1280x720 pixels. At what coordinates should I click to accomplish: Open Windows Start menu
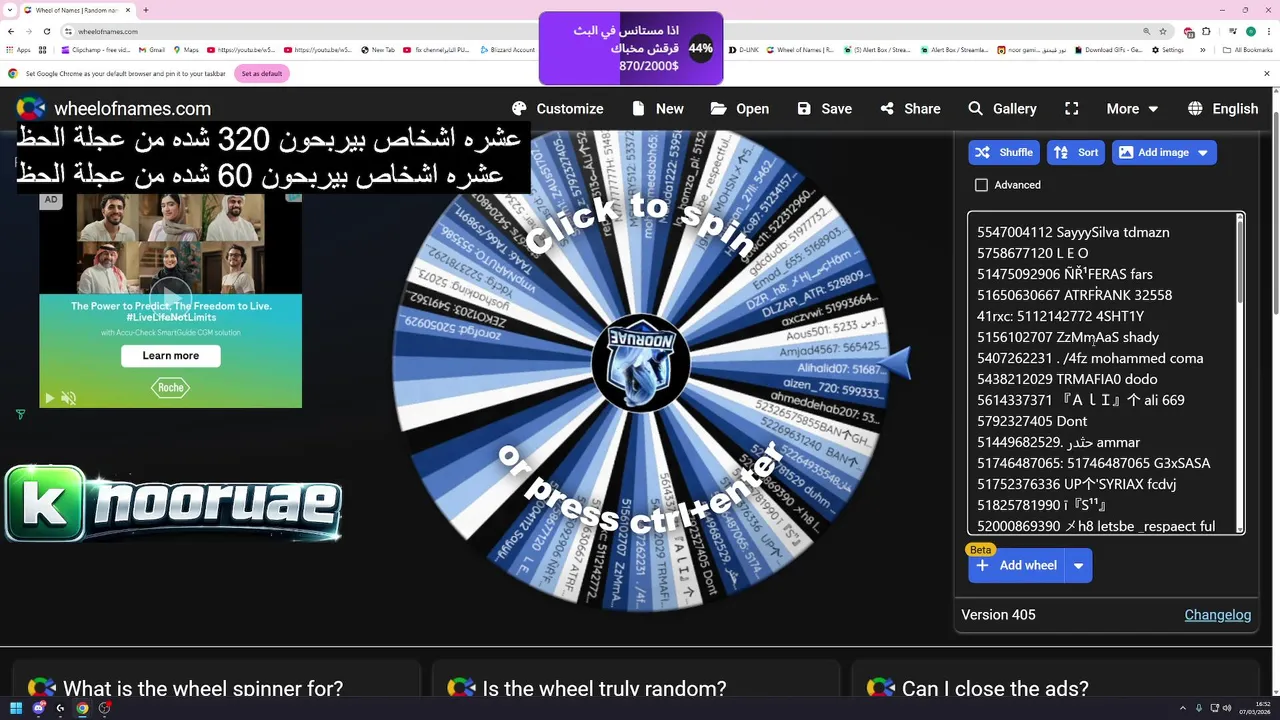pos(17,708)
